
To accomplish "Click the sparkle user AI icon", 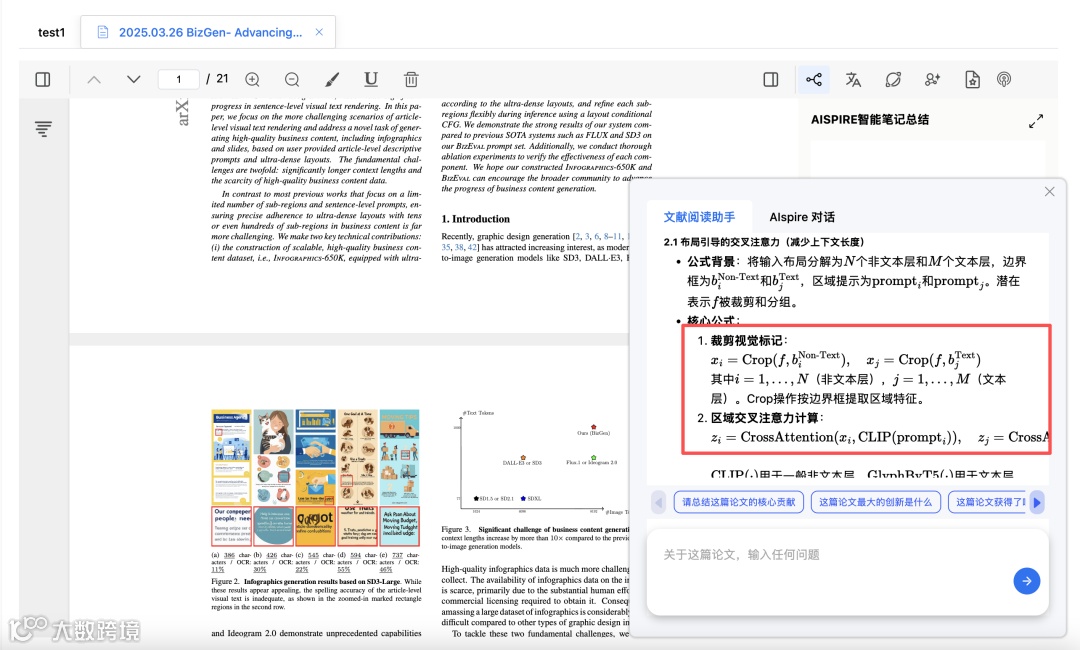I will (x=933, y=80).
